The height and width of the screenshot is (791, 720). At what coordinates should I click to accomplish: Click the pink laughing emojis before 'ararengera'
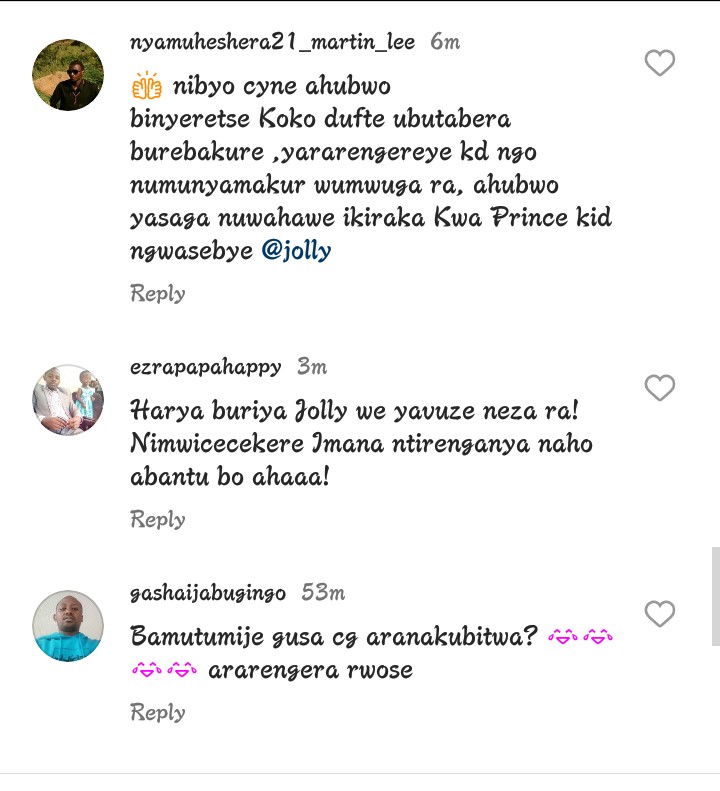[164, 670]
